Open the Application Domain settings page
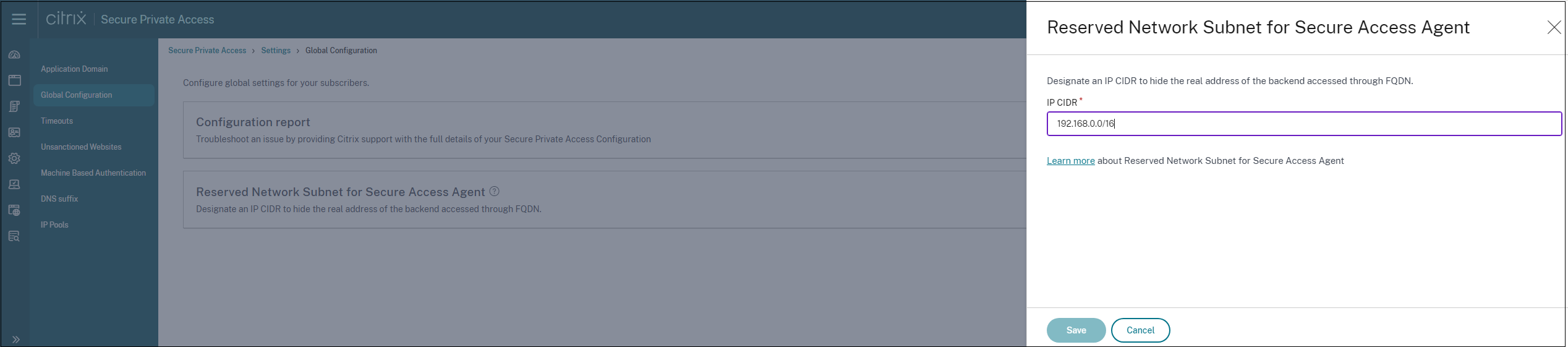The width and height of the screenshot is (1568, 347). point(74,69)
